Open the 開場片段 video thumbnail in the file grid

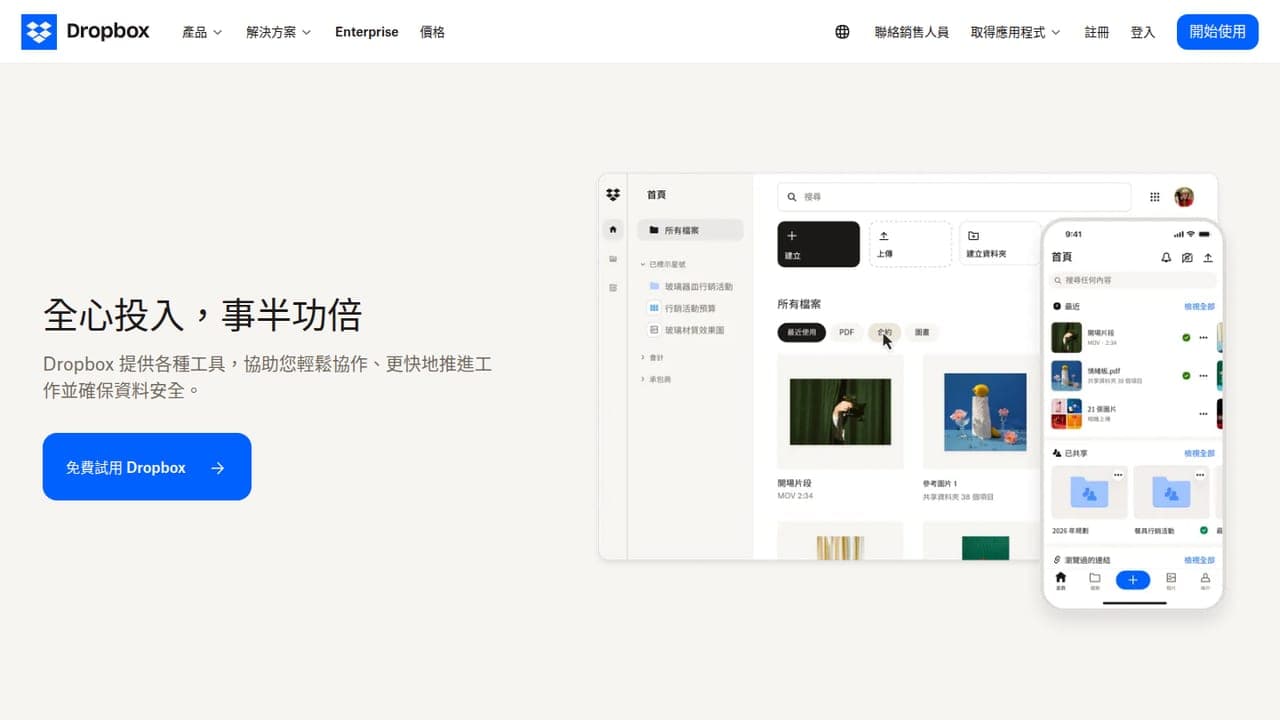[x=840, y=411]
